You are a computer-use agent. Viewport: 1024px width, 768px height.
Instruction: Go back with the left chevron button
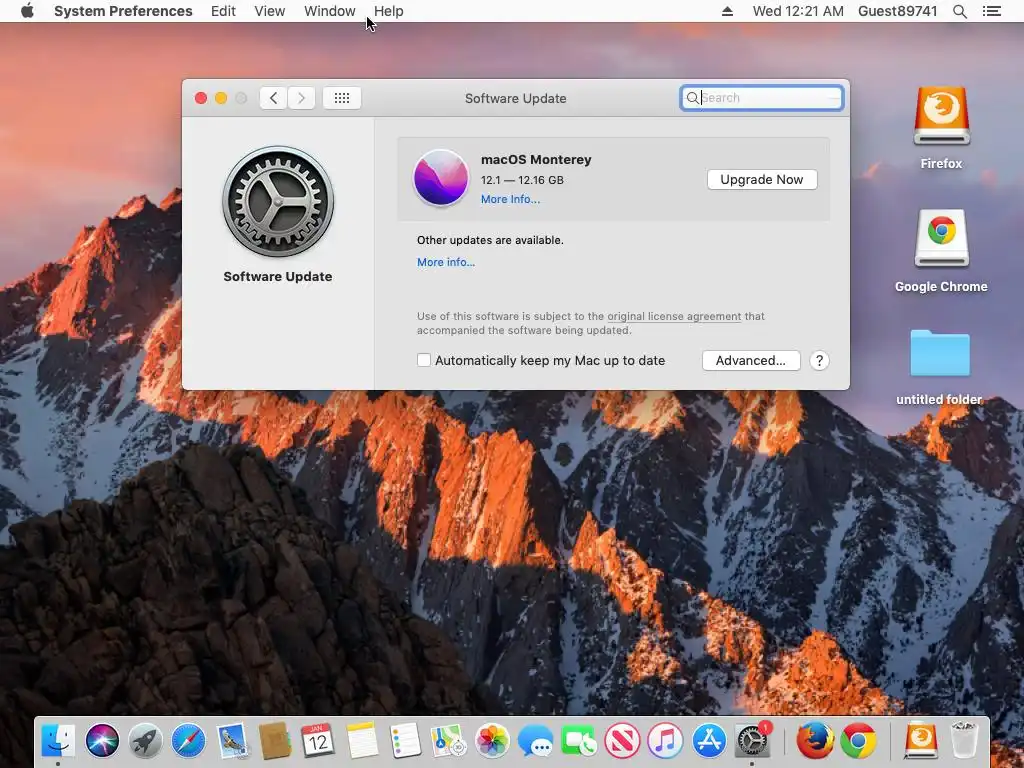coord(273,98)
